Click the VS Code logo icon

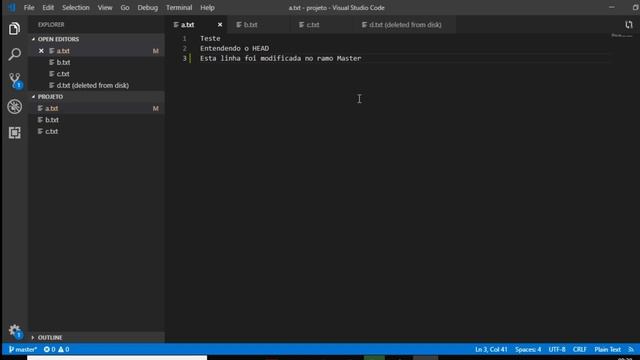point(11,7)
